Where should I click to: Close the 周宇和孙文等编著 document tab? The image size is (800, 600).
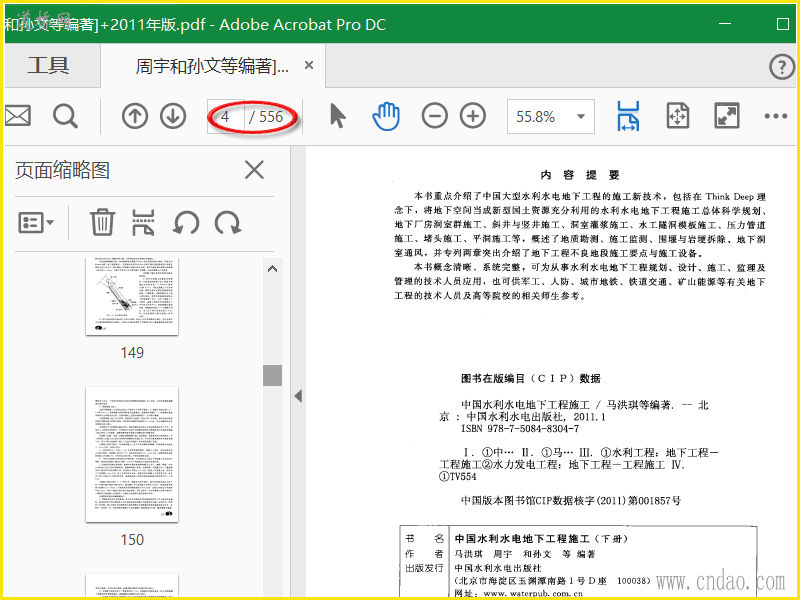309,65
